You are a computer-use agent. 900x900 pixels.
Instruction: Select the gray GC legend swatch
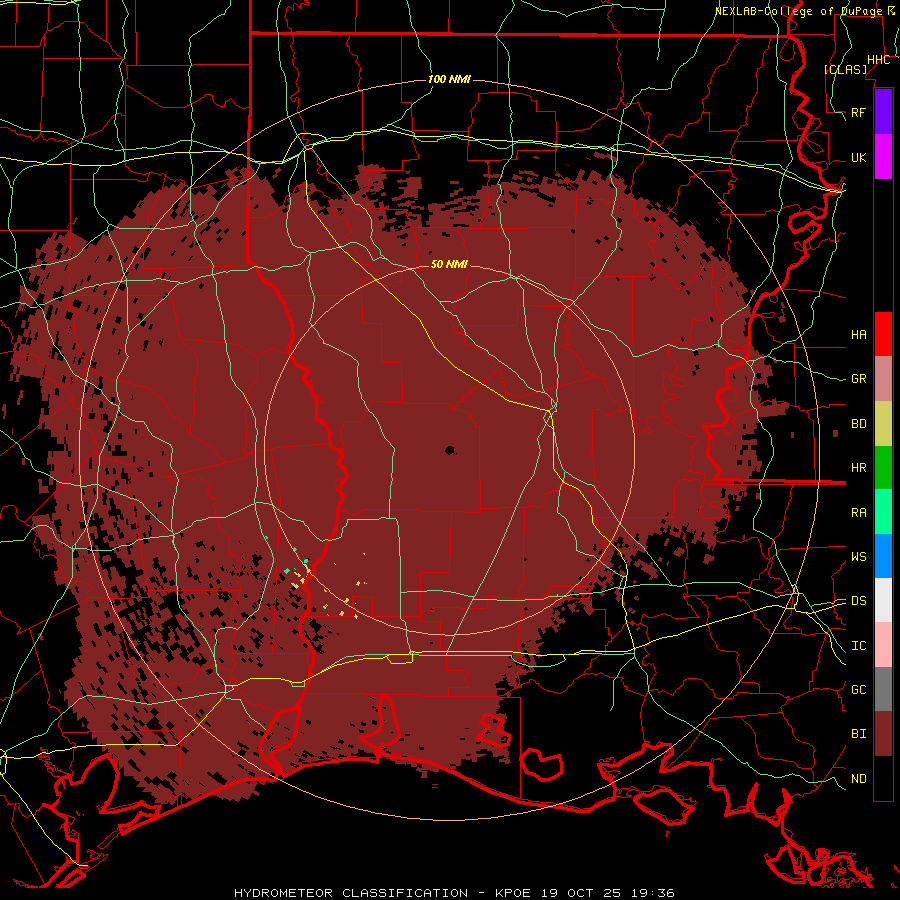[x=883, y=689]
